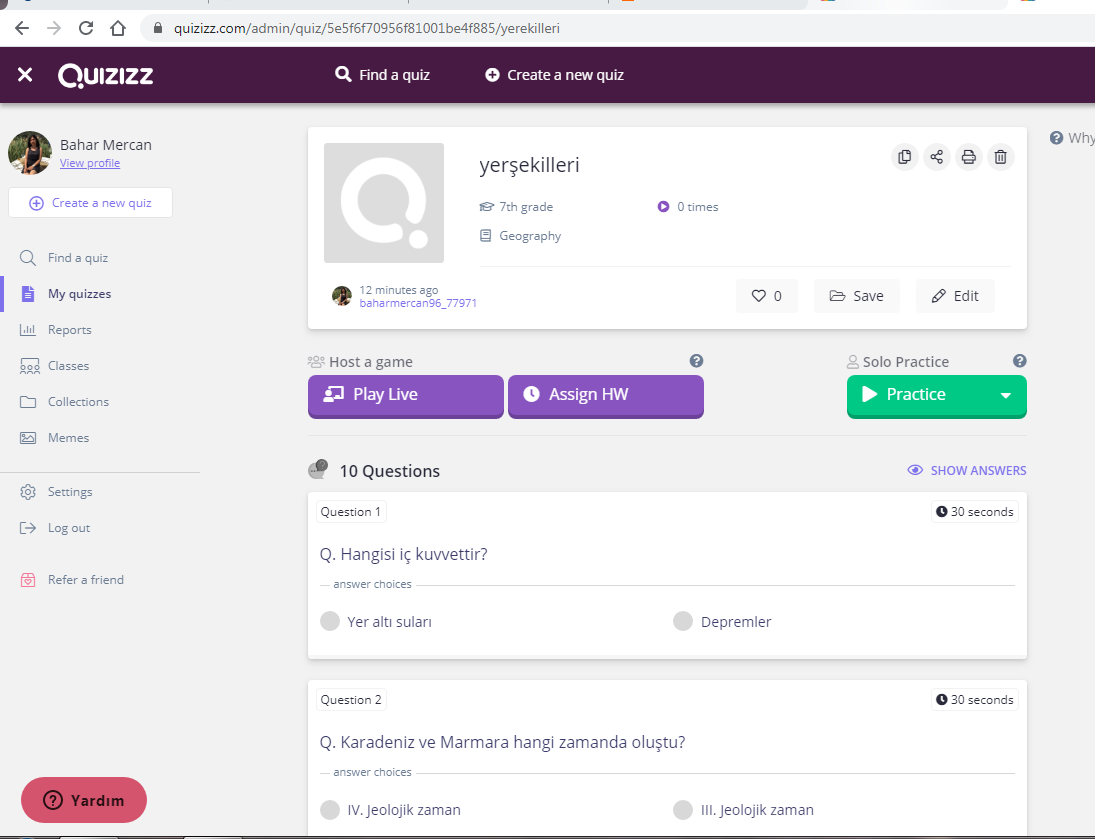Screen dimensions: 1095x839
Task: Open the View profile link
Action: 89,162
